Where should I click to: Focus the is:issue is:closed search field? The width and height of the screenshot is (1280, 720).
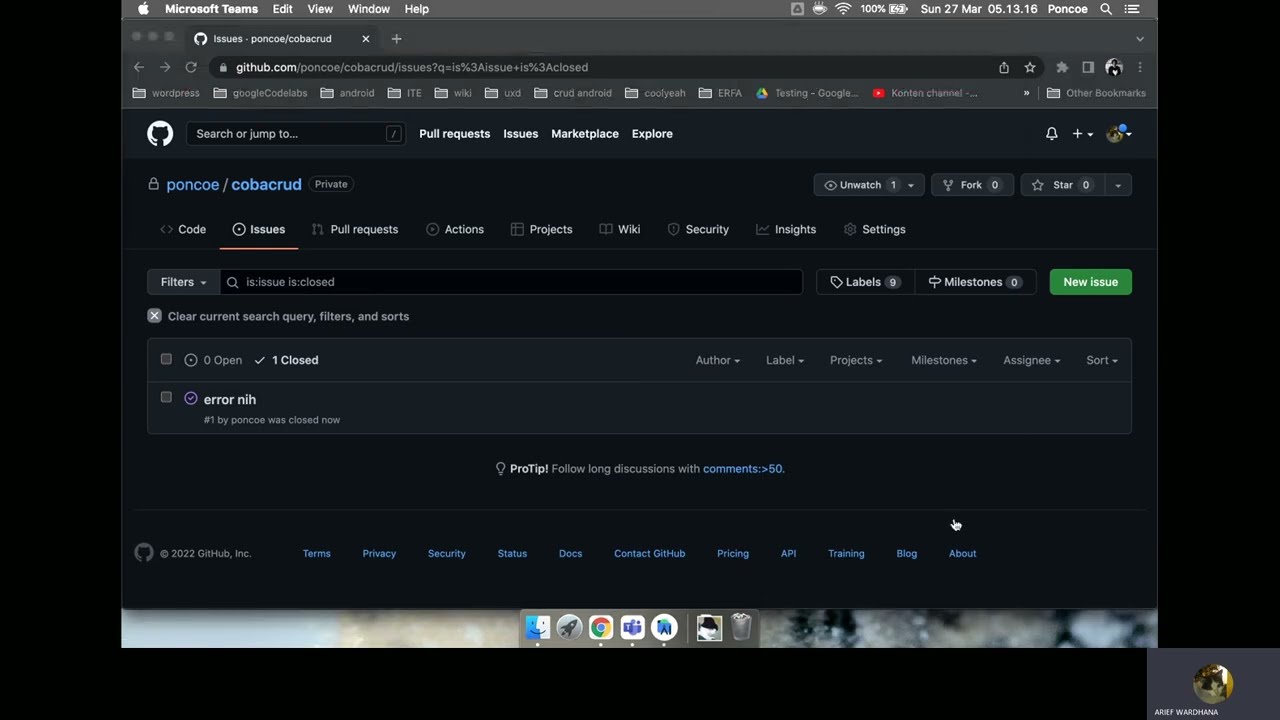pos(511,282)
